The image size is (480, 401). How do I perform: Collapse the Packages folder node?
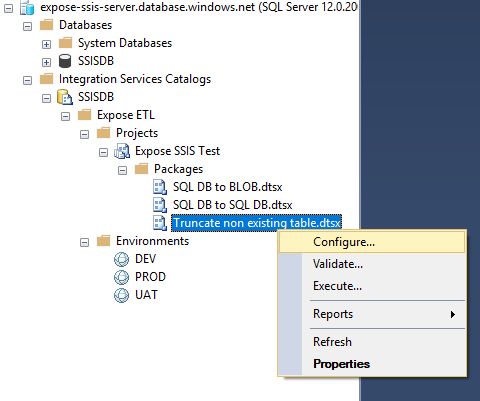point(122,170)
